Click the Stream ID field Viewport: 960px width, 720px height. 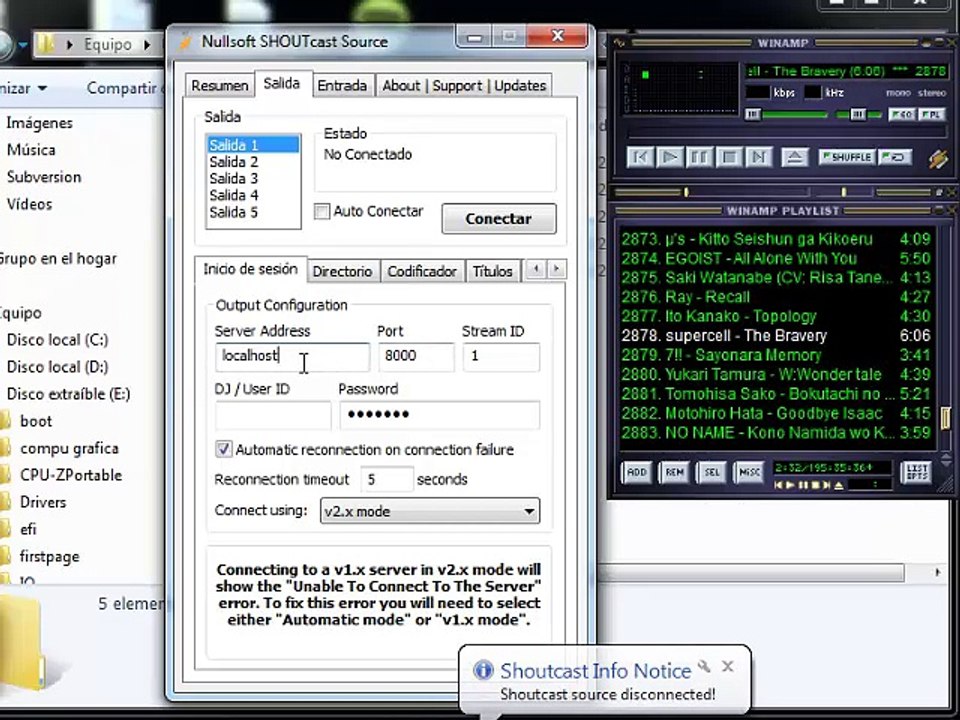tap(501, 356)
